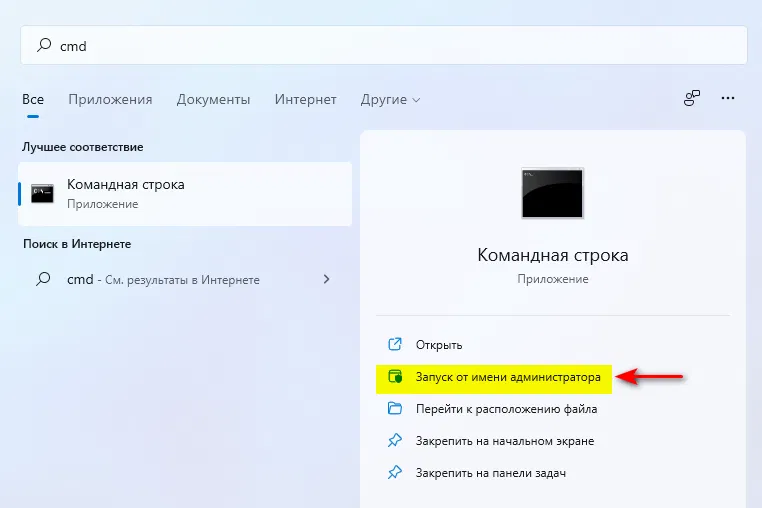Click Приложение subtitle under best match
This screenshot has width=762, height=508.
[x=103, y=204]
